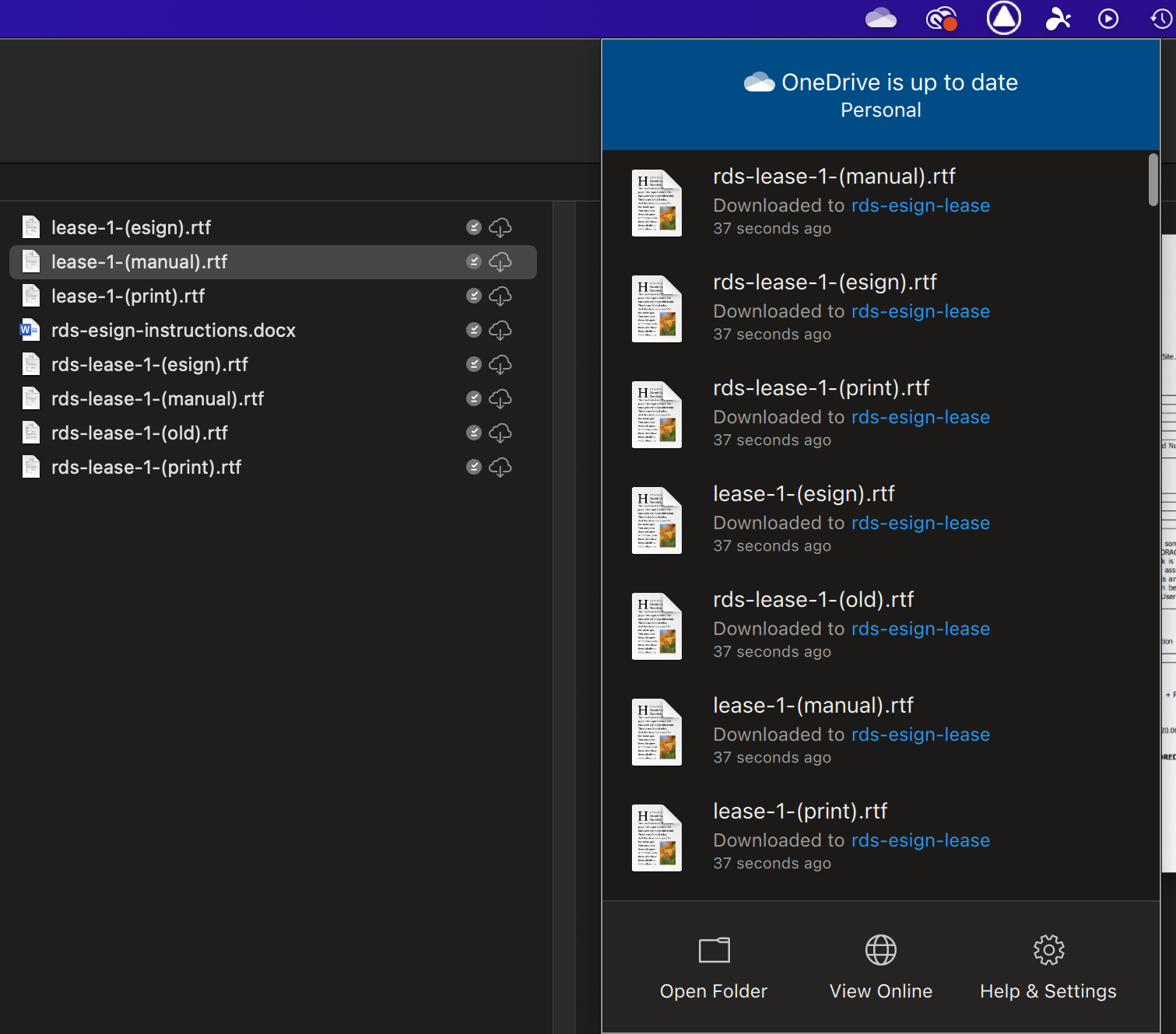This screenshot has width=1176, height=1034.
Task: Click rds-lease-1-(old).rtf title in OneDrive activity
Action: click(813, 600)
